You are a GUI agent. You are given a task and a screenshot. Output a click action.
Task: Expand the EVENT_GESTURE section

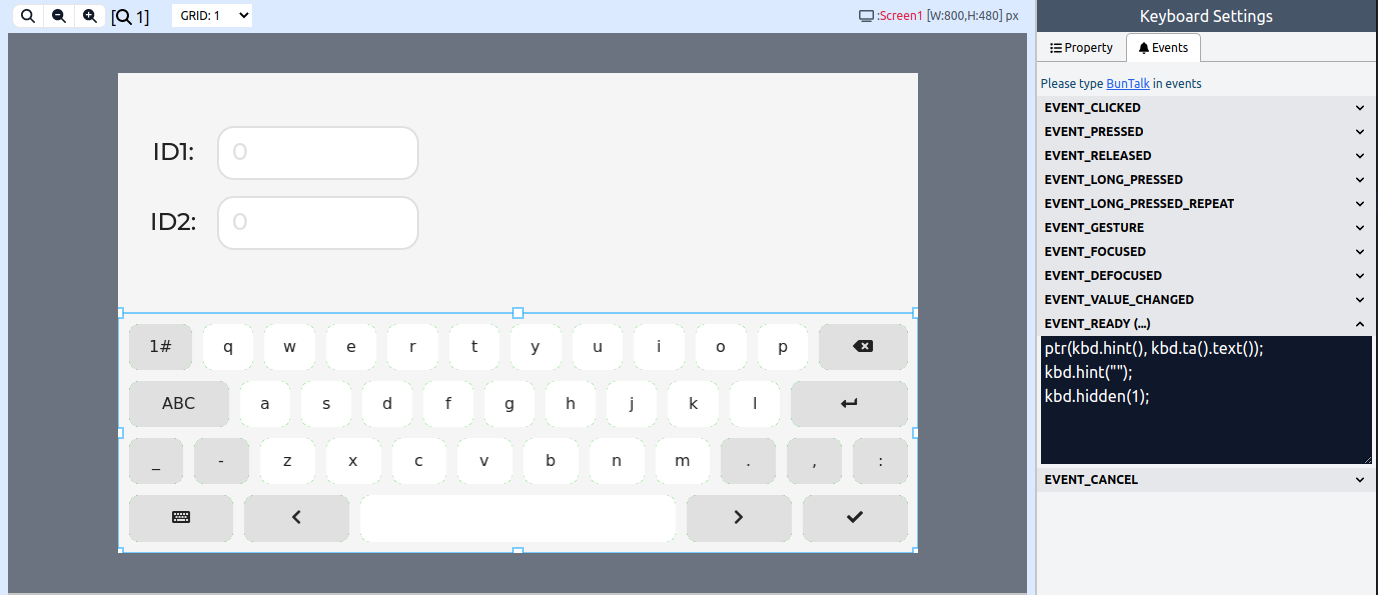click(1204, 228)
